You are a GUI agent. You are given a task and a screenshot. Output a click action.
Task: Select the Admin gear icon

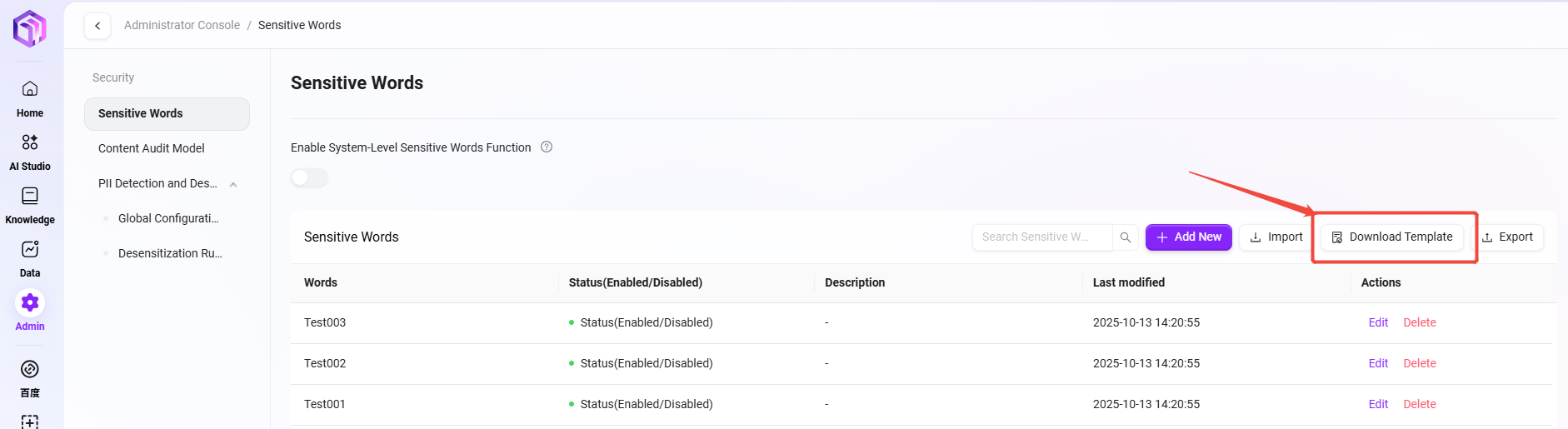(x=30, y=302)
